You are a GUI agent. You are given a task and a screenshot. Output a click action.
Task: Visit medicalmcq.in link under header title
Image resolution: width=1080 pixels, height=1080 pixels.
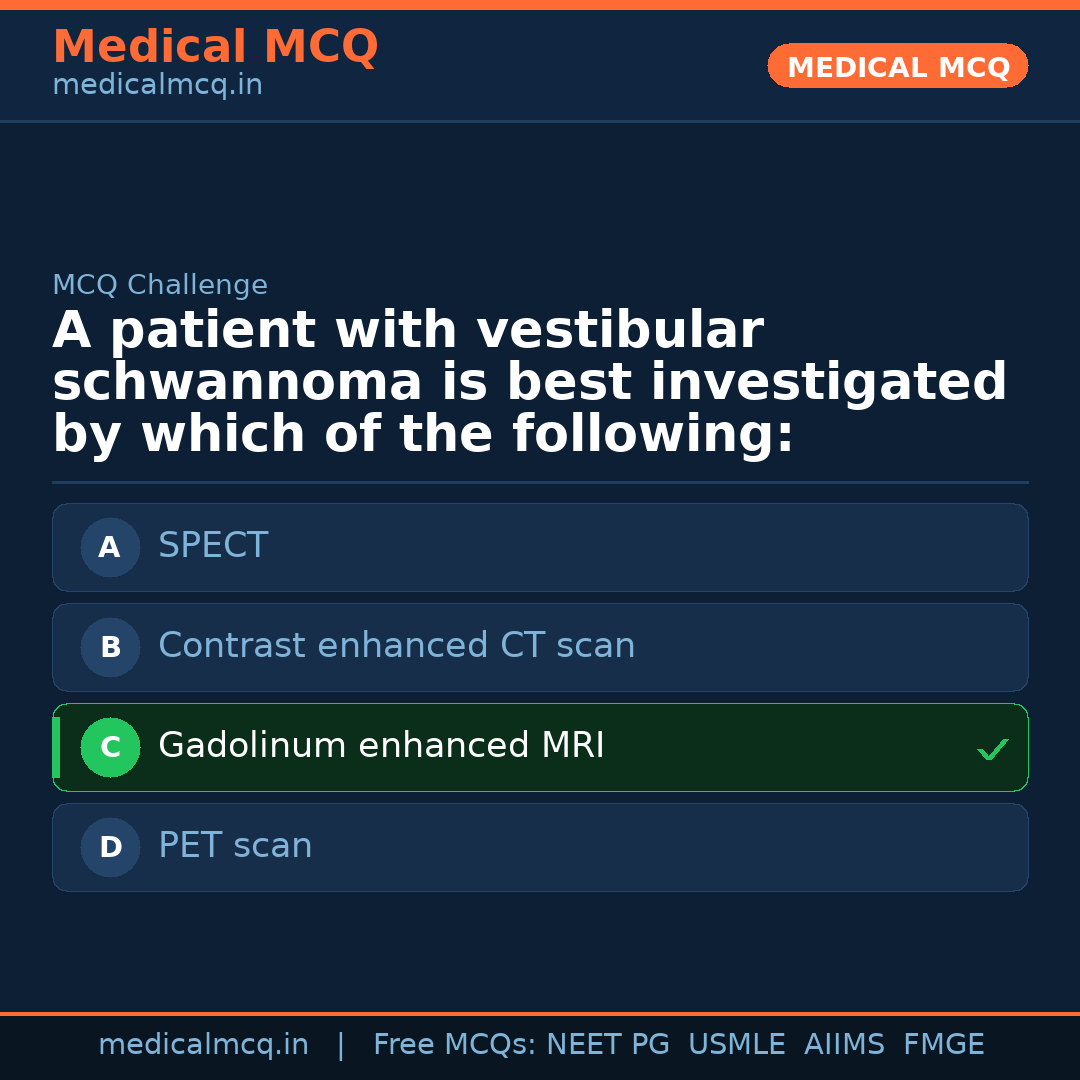pos(157,86)
